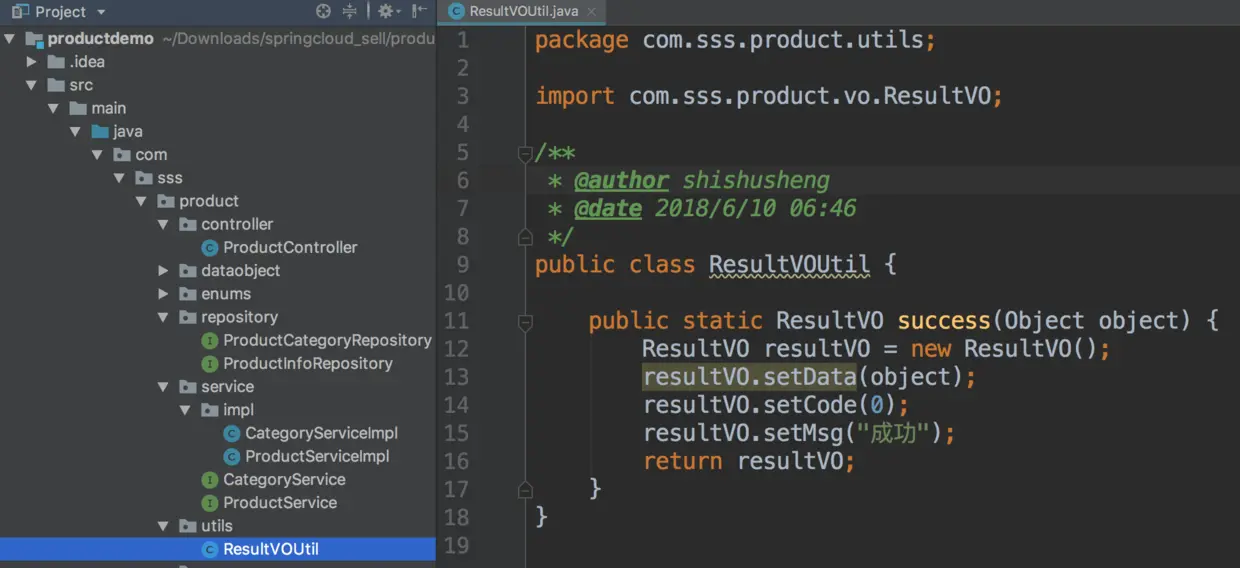Select CategoryServiceImpl class
Viewport: 1240px width, 568px height.
pyautogui.click(x=322, y=433)
